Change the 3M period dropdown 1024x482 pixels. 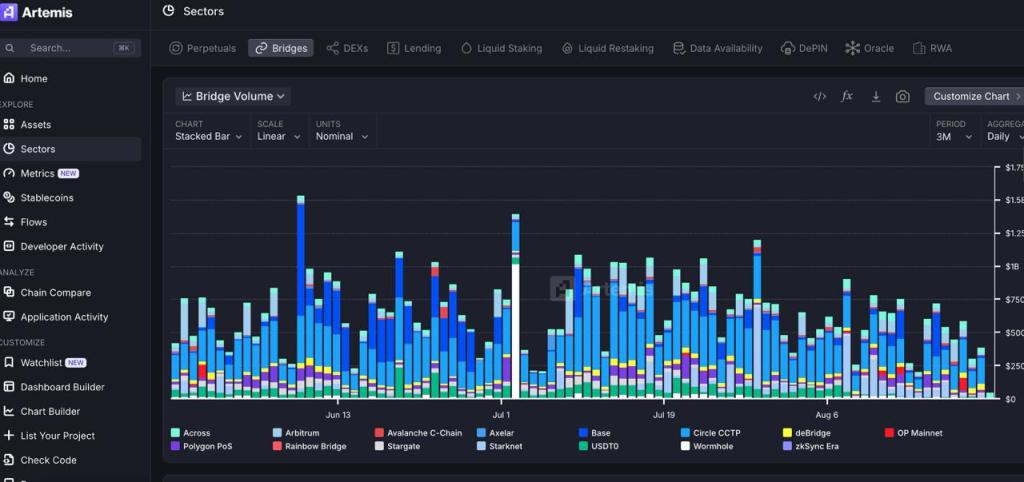[954, 136]
